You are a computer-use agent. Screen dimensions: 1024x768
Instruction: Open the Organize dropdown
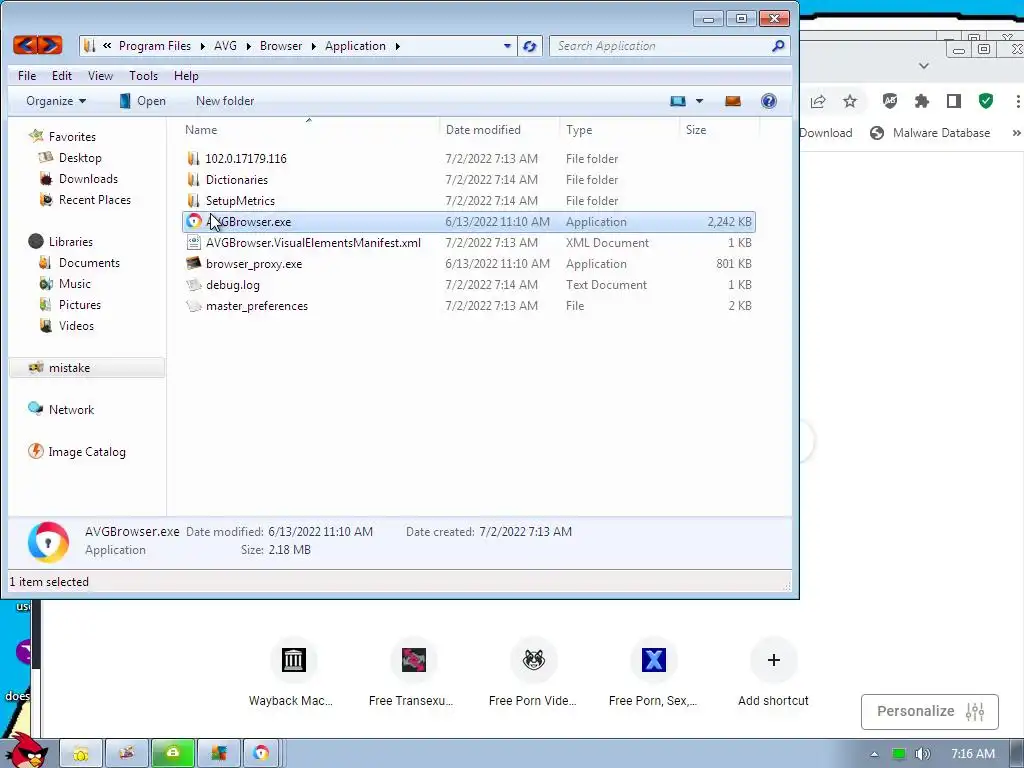coord(56,101)
